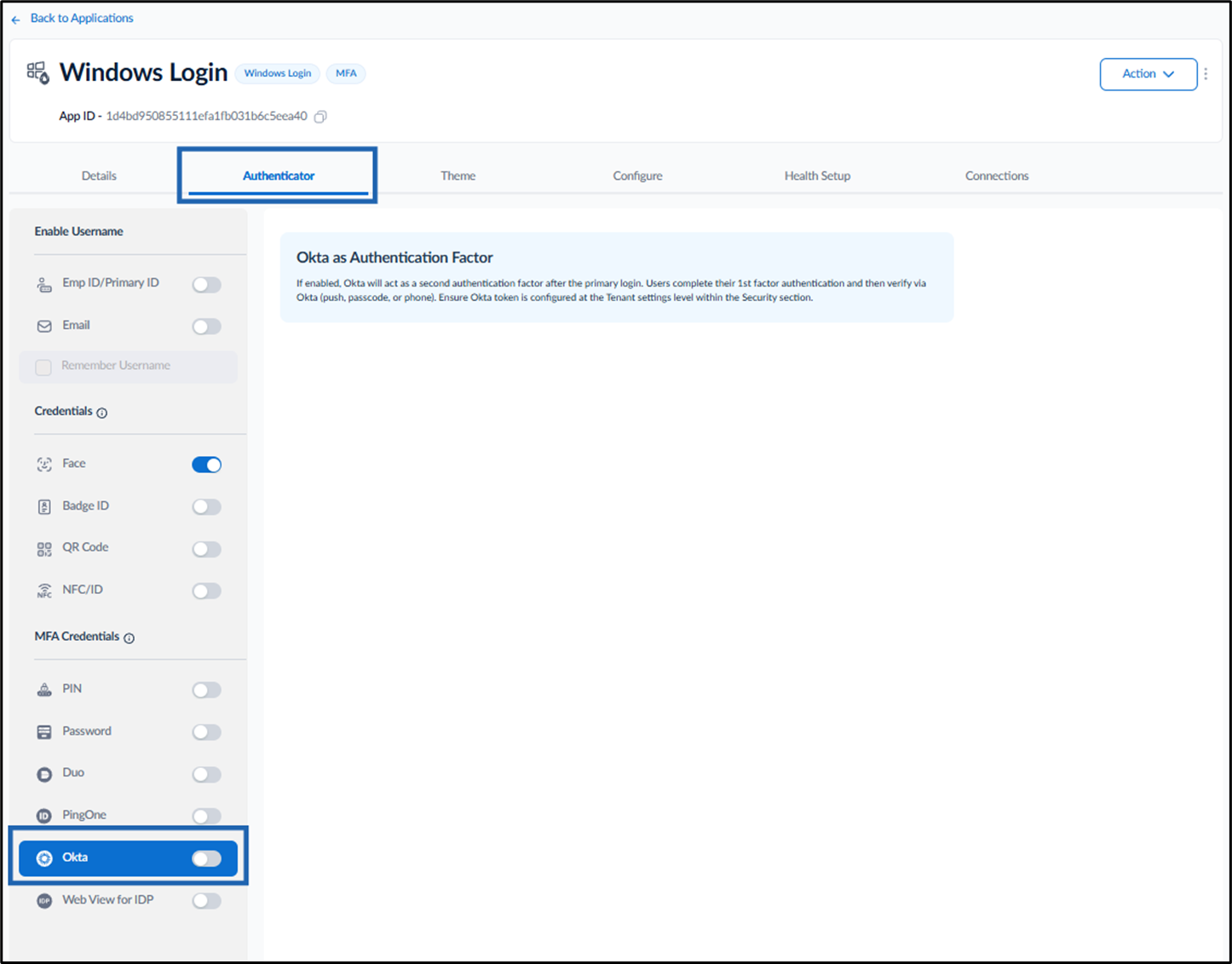Screen dimensions: 1232x964
Task: Click the Web View for IDP label
Action: point(108,900)
